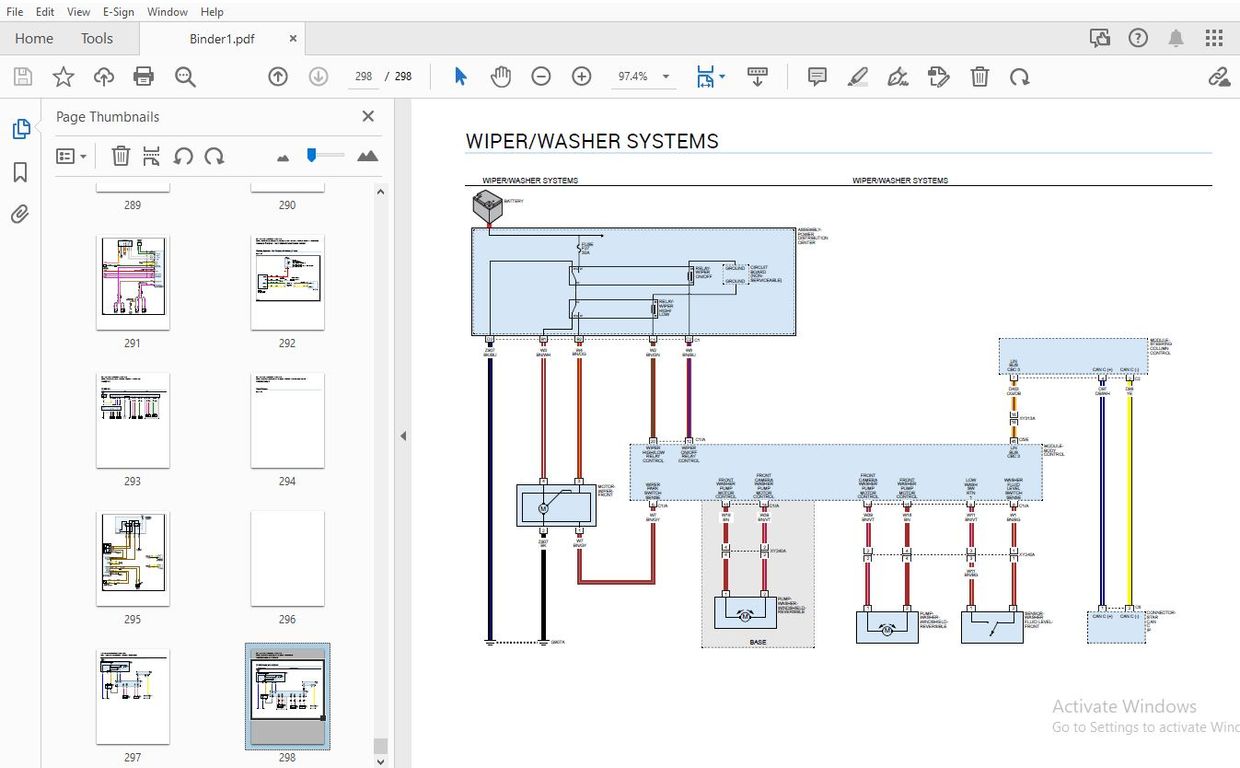Open the File menu
This screenshot has height=768, width=1240.
click(15, 12)
